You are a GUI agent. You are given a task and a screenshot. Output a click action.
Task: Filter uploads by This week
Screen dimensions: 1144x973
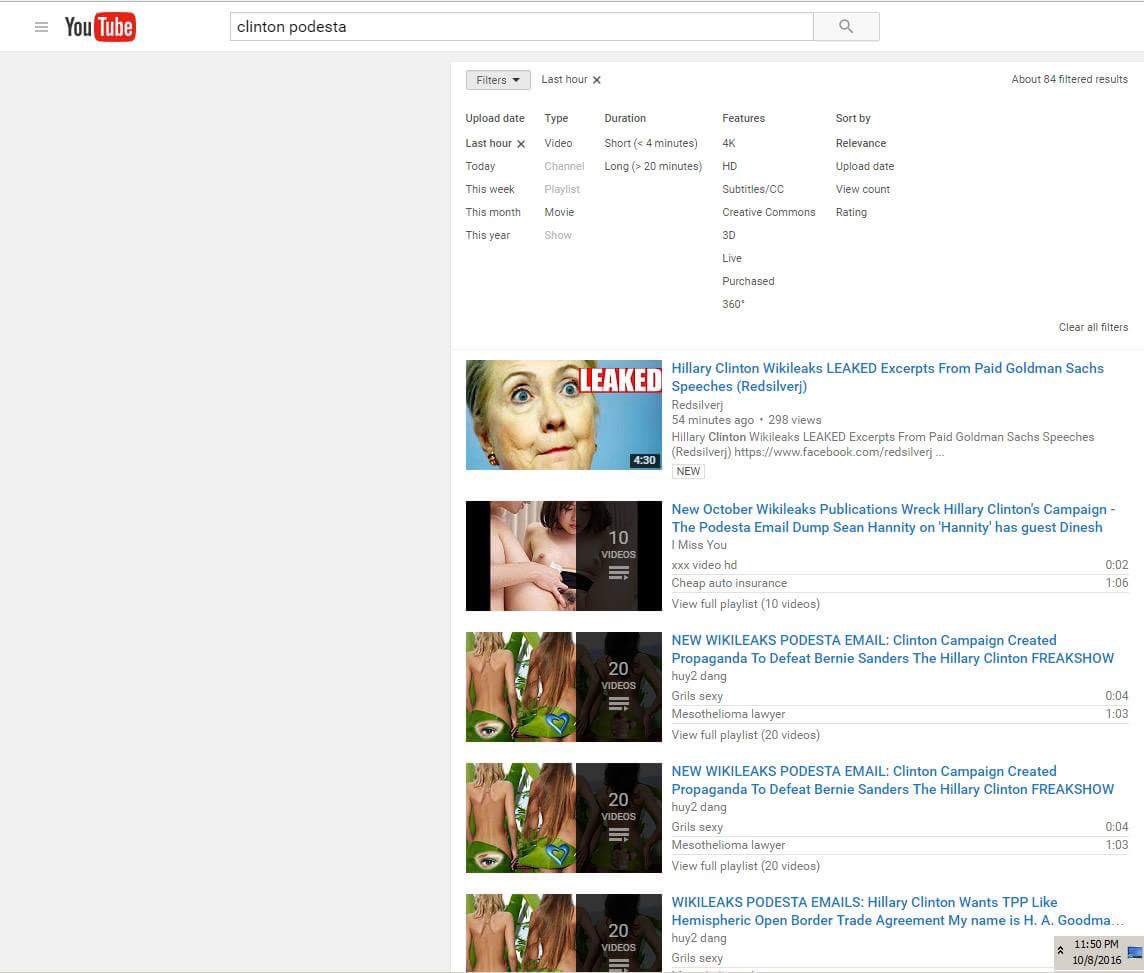coord(490,189)
